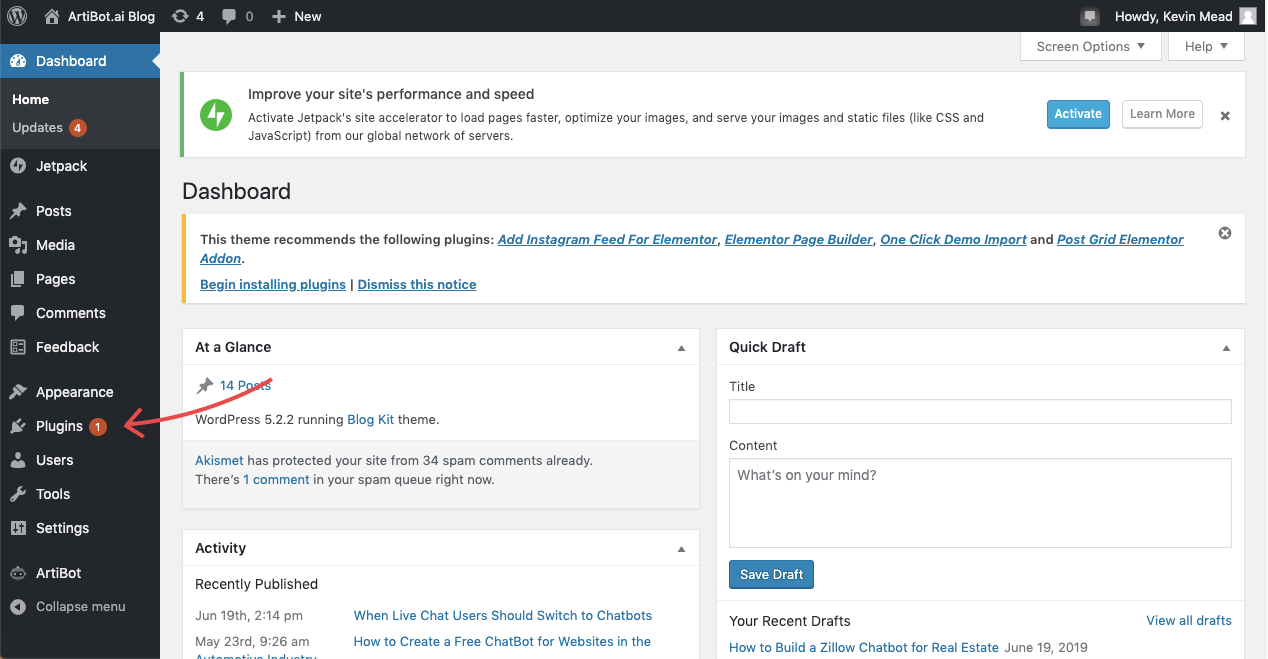The image size is (1268, 659).
Task: Click the Save Draft button
Action: (x=772, y=574)
